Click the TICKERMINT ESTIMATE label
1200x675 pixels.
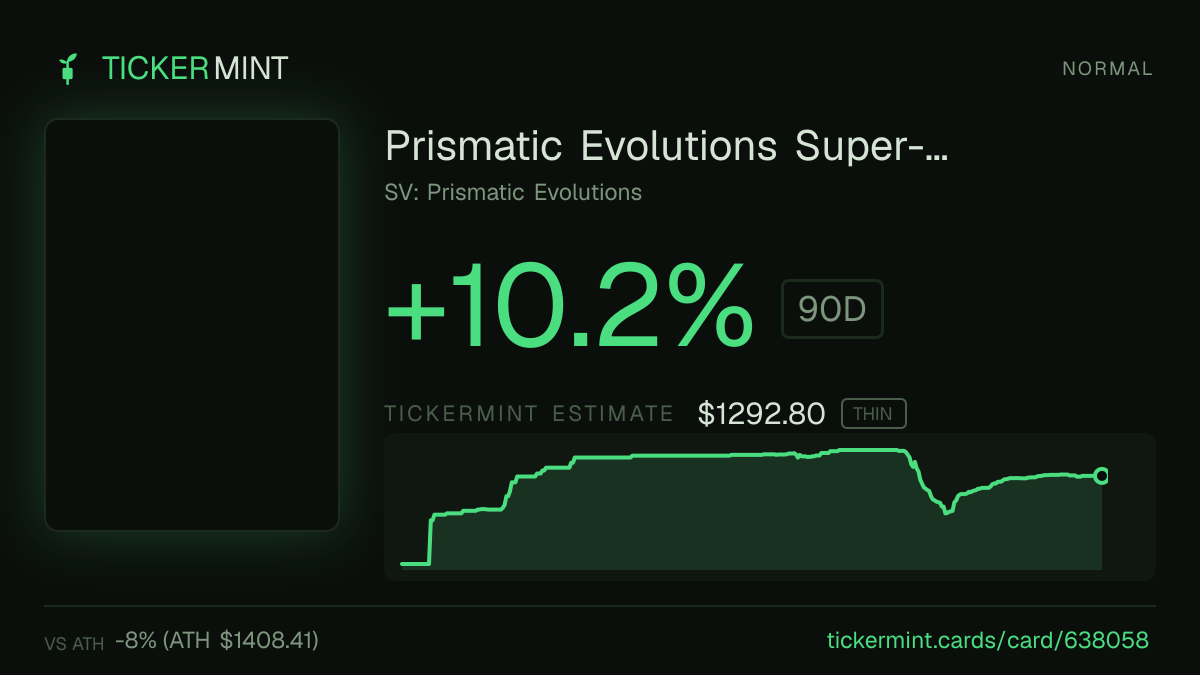tap(529, 414)
